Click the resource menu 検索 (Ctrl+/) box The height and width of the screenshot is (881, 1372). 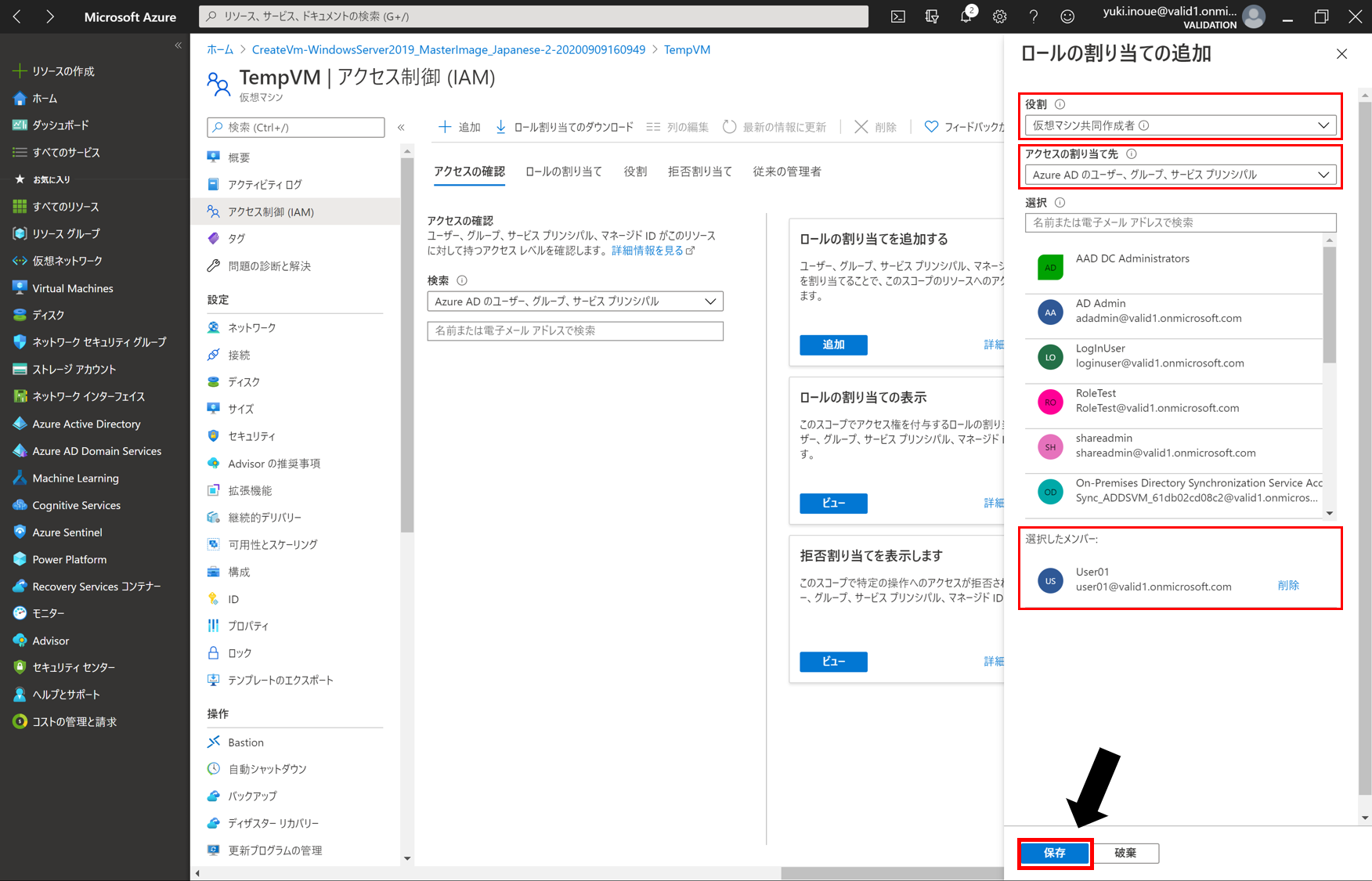tap(295, 127)
